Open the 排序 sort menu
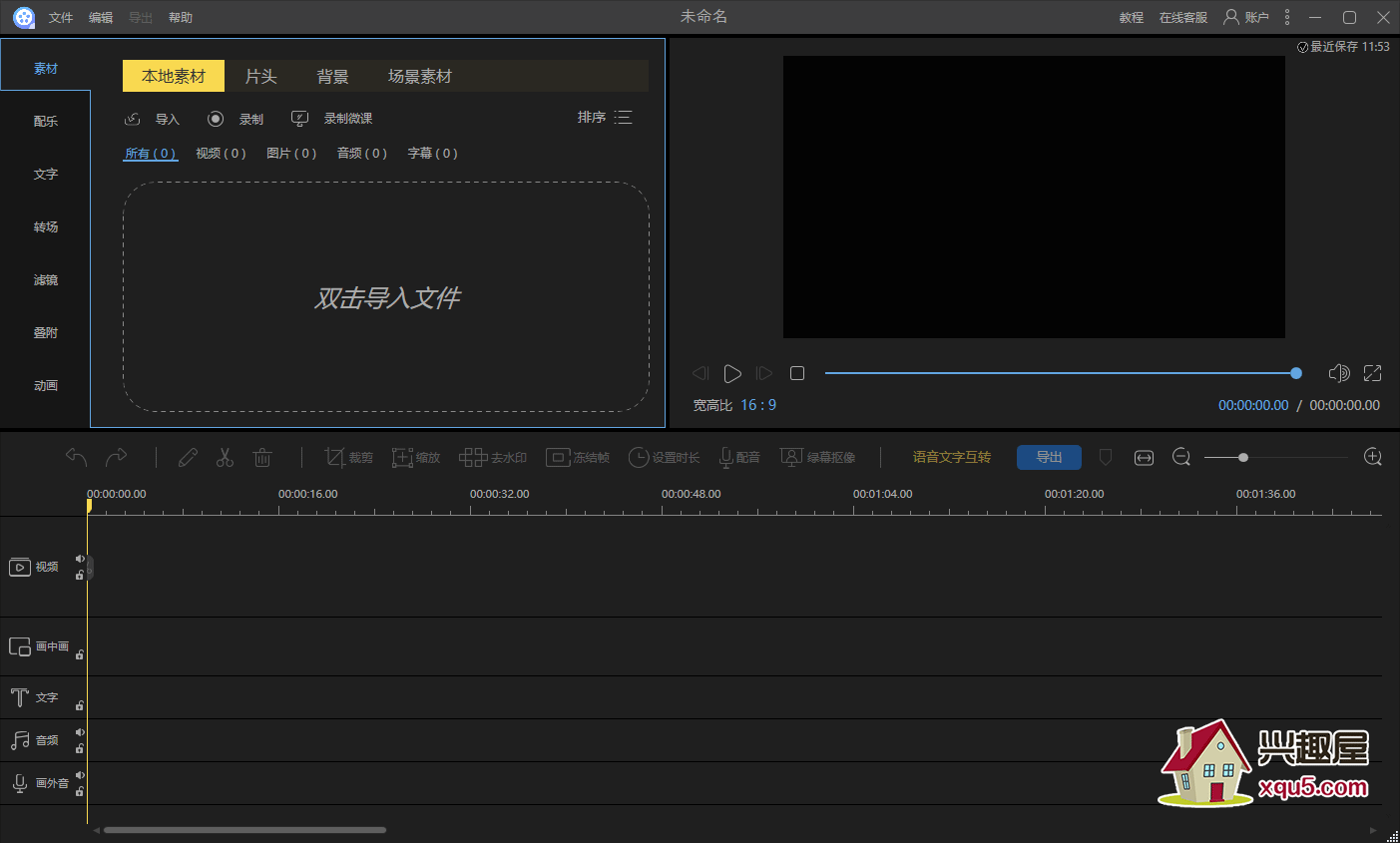Viewport: 1400px width, 843px height. pyautogui.click(x=605, y=117)
